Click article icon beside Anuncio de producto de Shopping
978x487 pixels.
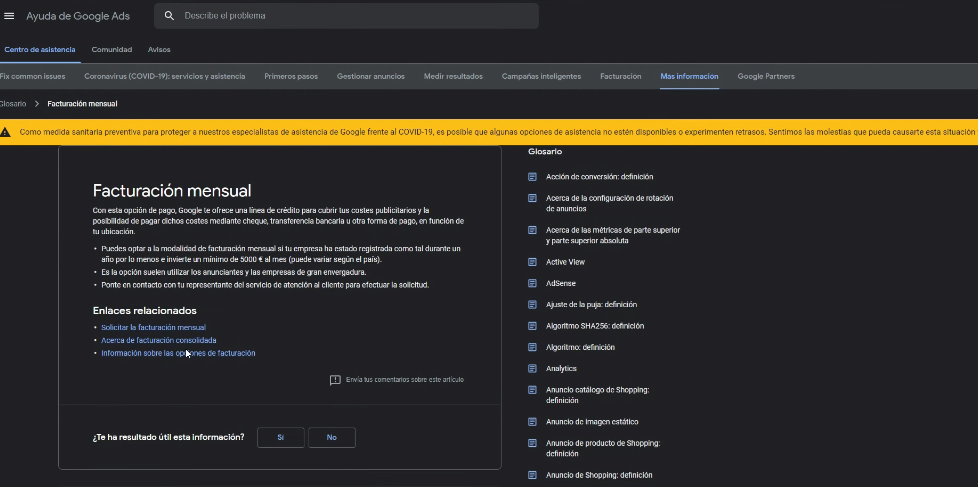click(x=532, y=443)
